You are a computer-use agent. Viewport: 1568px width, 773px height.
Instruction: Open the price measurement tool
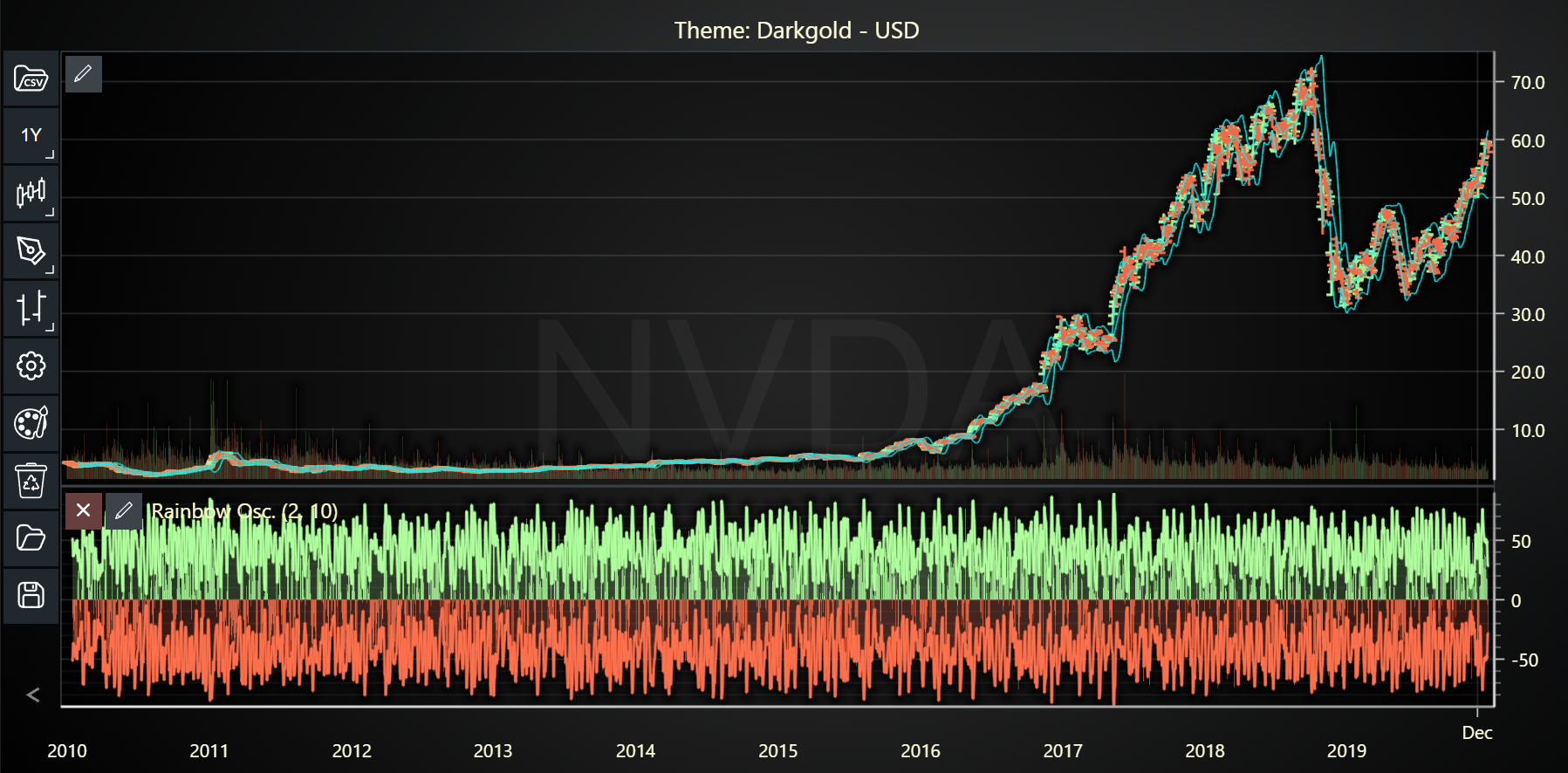tap(31, 308)
